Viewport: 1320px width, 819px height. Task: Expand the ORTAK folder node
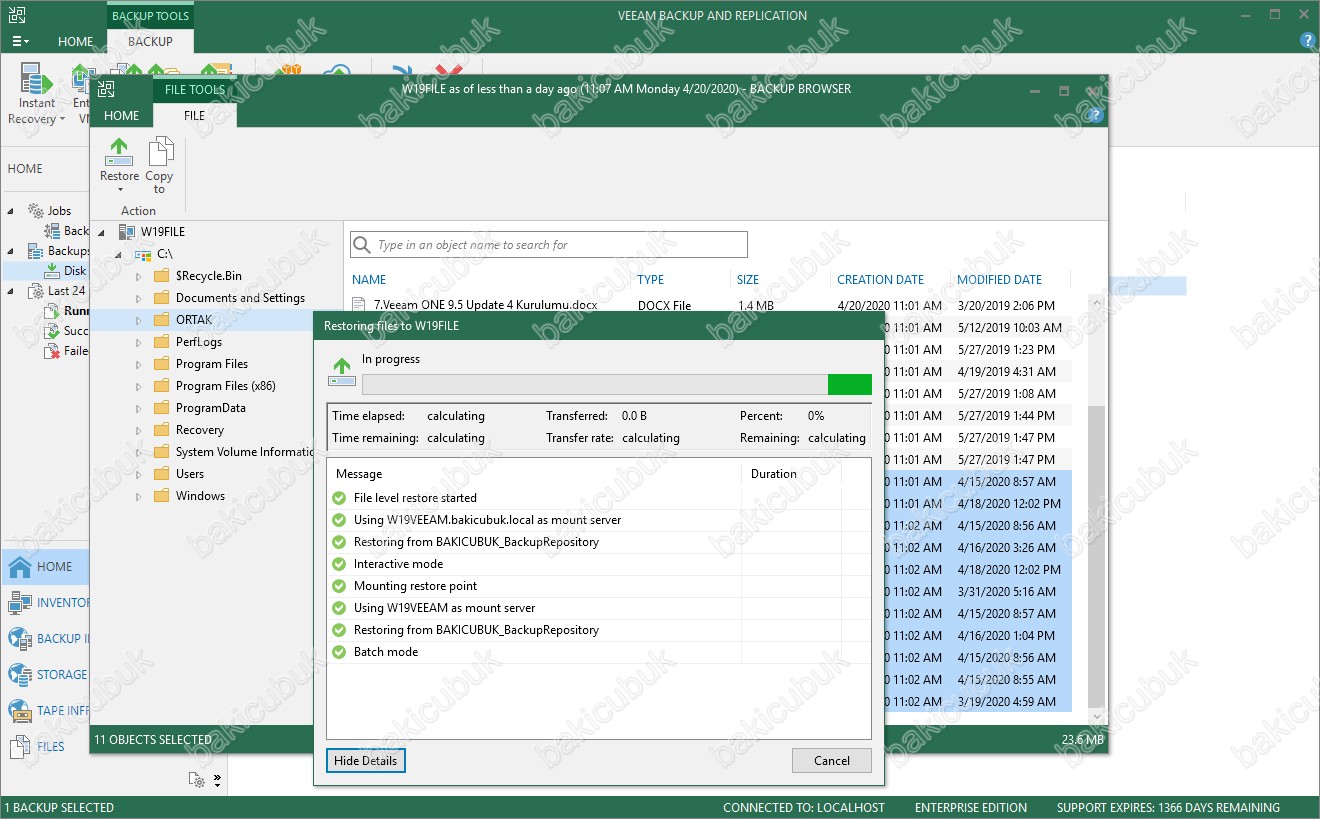point(139,320)
